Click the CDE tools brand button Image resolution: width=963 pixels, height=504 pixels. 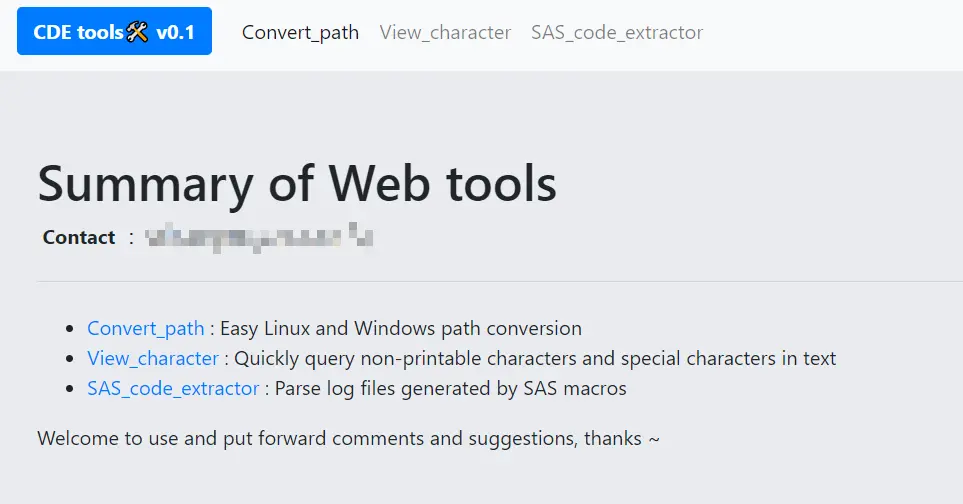coord(114,32)
